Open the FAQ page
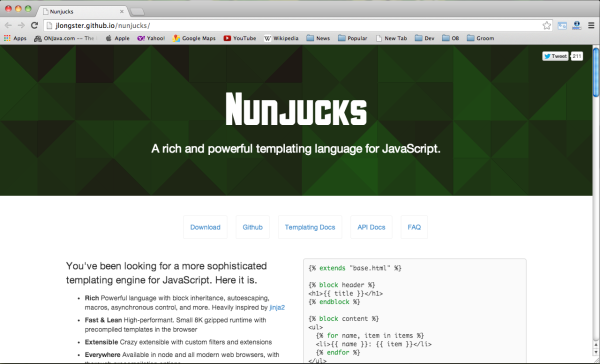 coord(414,227)
